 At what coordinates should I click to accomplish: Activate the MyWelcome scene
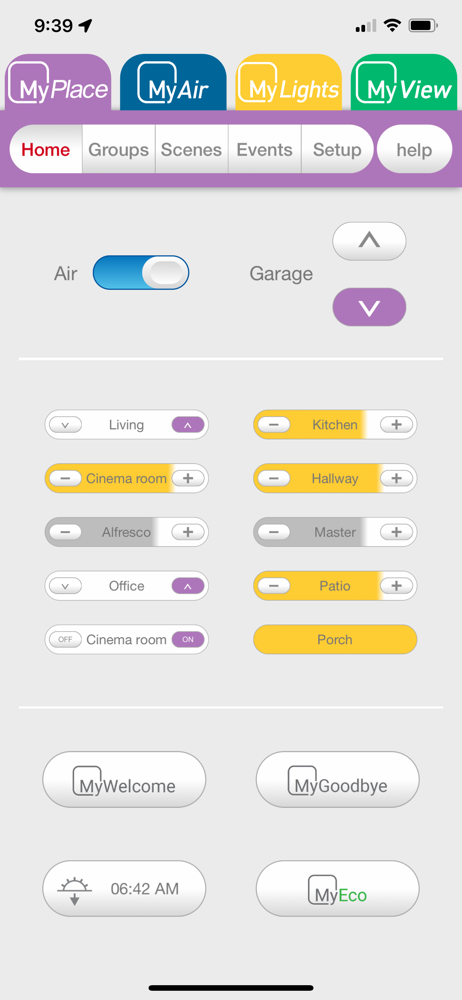tap(124, 779)
